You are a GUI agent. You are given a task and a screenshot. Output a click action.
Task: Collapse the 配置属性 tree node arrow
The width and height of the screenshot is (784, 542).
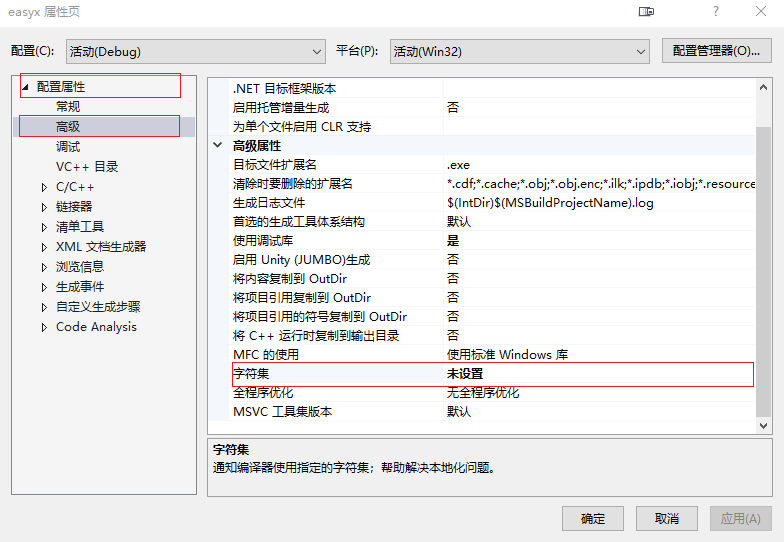(25, 86)
